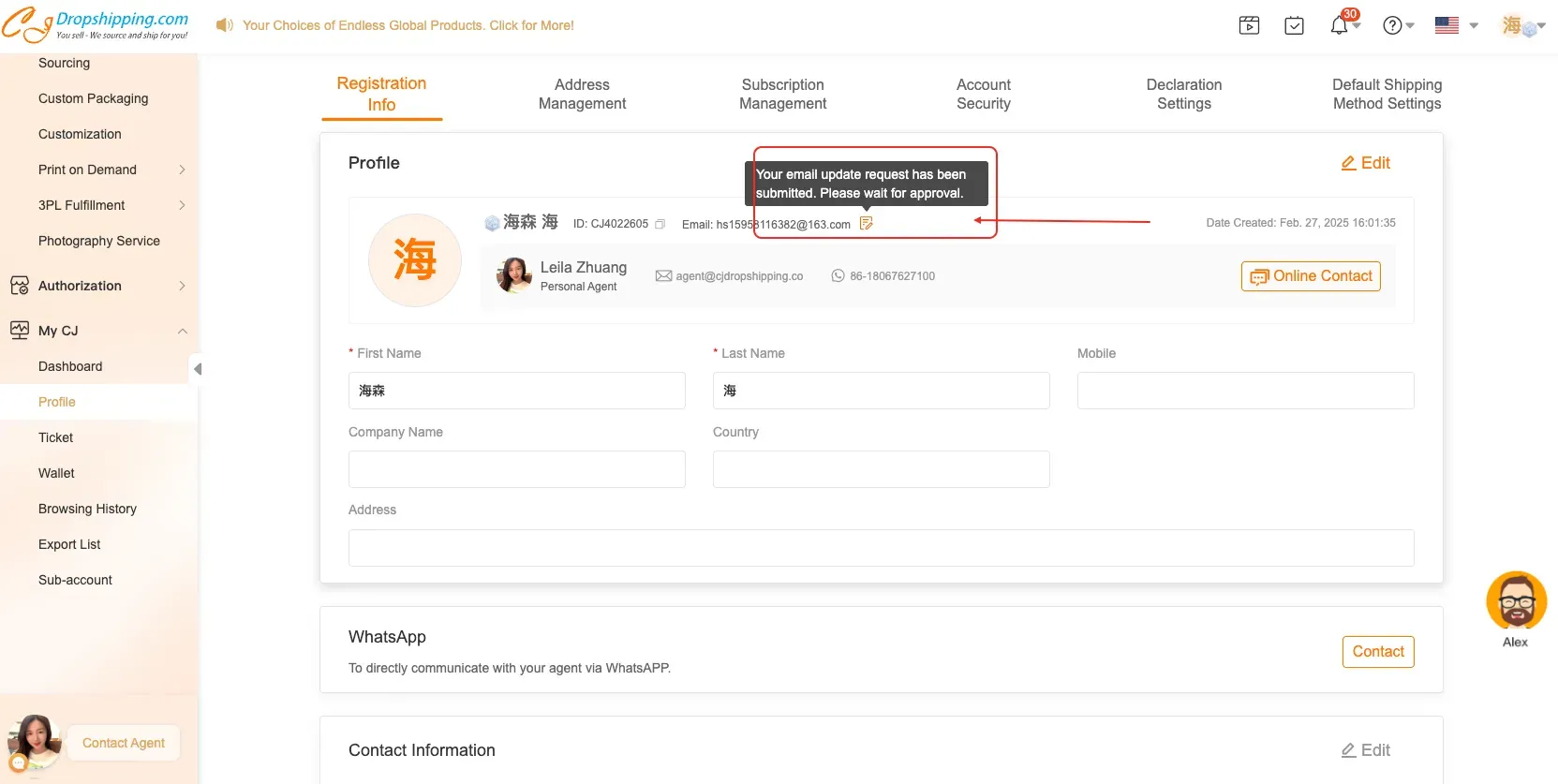The width and height of the screenshot is (1558, 784).
Task: Click the help question mark icon
Action: pyautogui.click(x=1392, y=26)
